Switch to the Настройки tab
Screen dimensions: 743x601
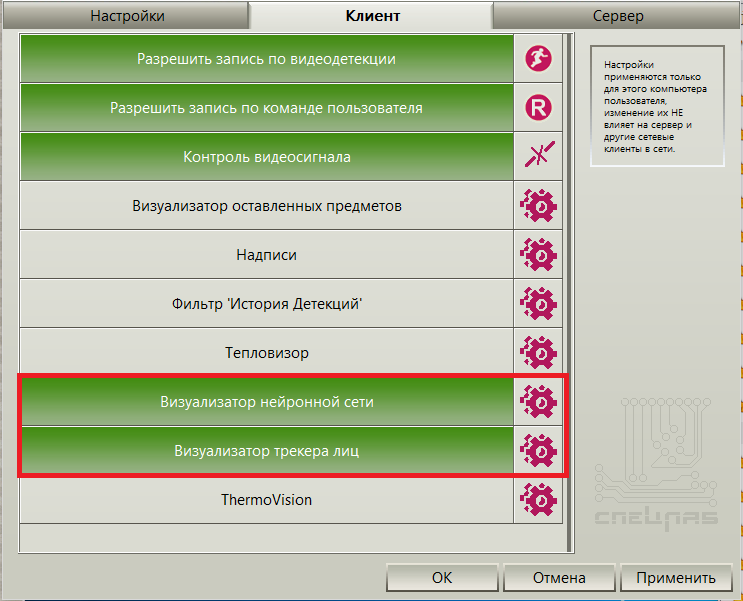(x=127, y=16)
